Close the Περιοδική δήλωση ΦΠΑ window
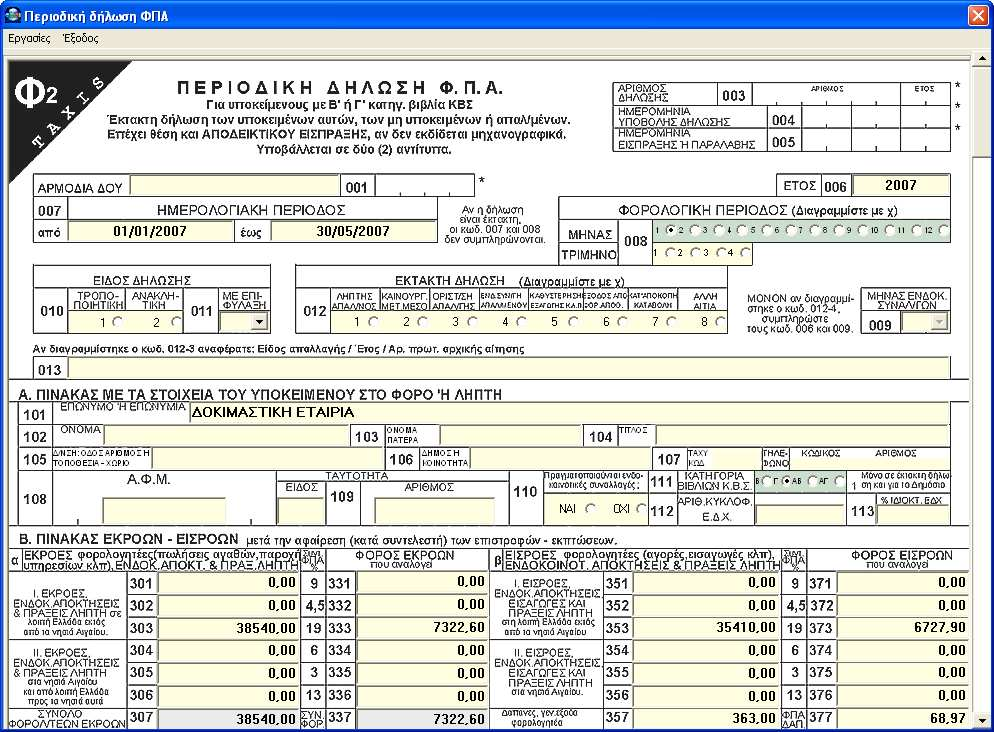The height and width of the screenshot is (732, 994). coord(978,15)
